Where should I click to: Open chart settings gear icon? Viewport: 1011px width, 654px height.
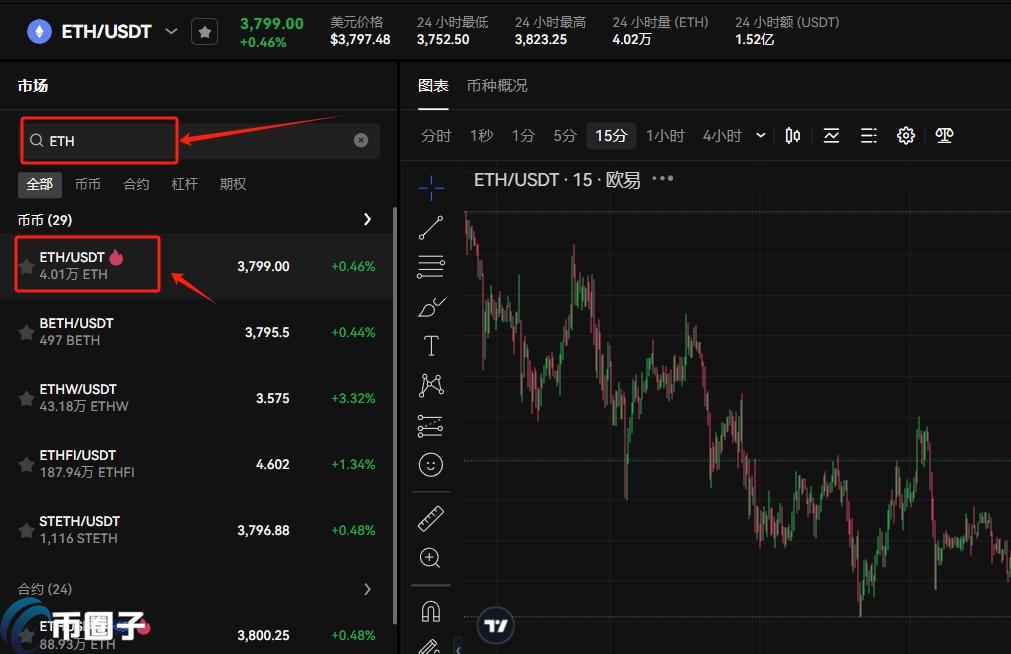coord(906,136)
